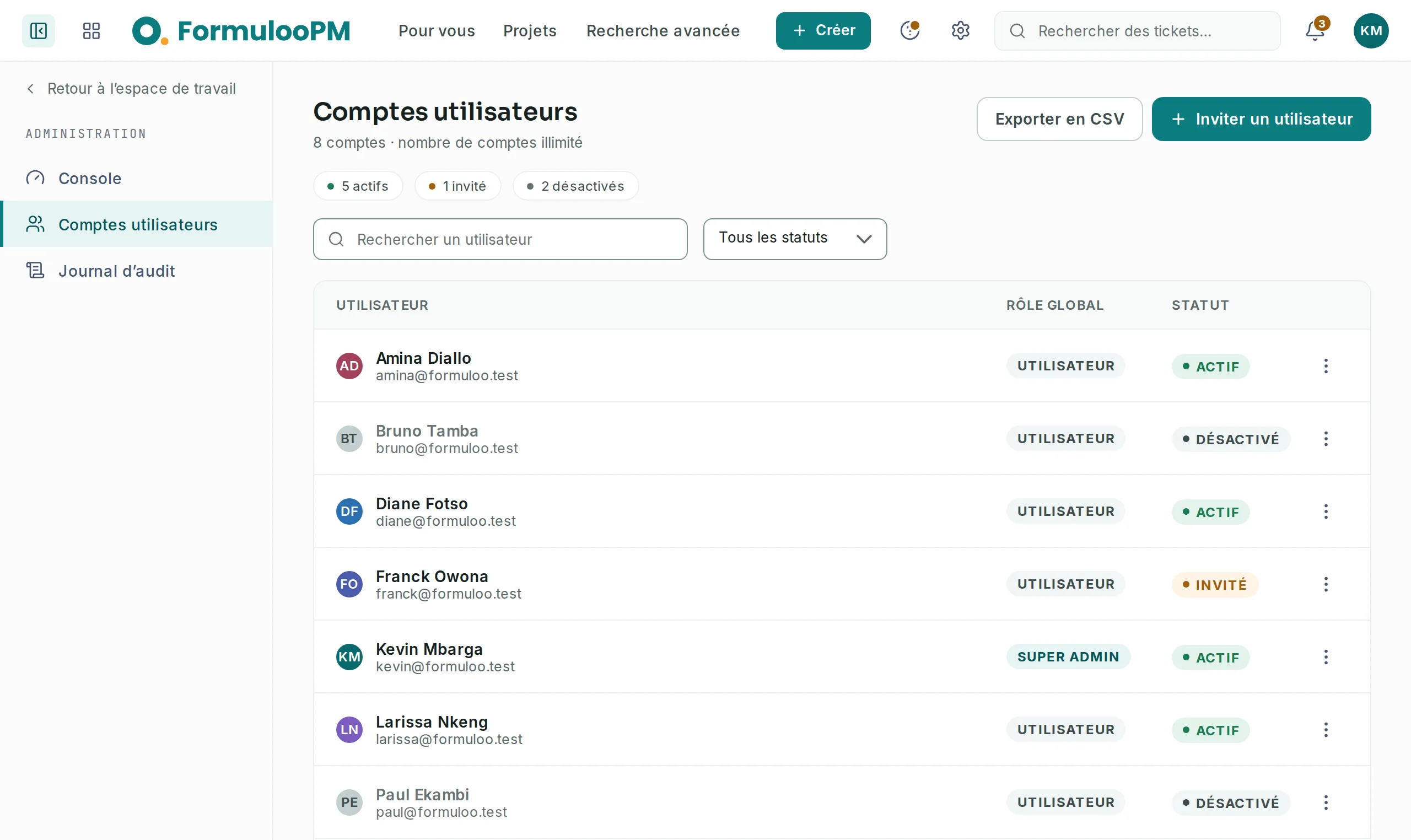Click the SUPER ADMIN role badge
The height and width of the screenshot is (840, 1411).
pos(1068,656)
